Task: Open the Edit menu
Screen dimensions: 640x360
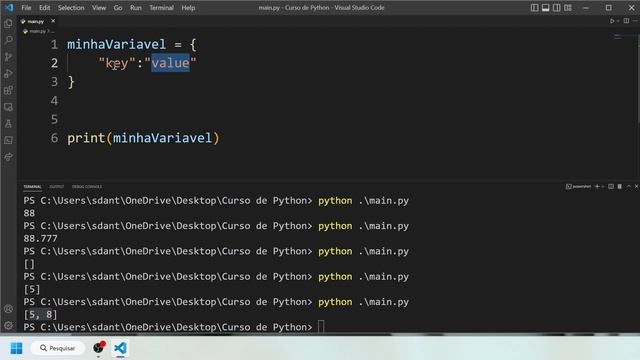Action: click(x=44, y=8)
